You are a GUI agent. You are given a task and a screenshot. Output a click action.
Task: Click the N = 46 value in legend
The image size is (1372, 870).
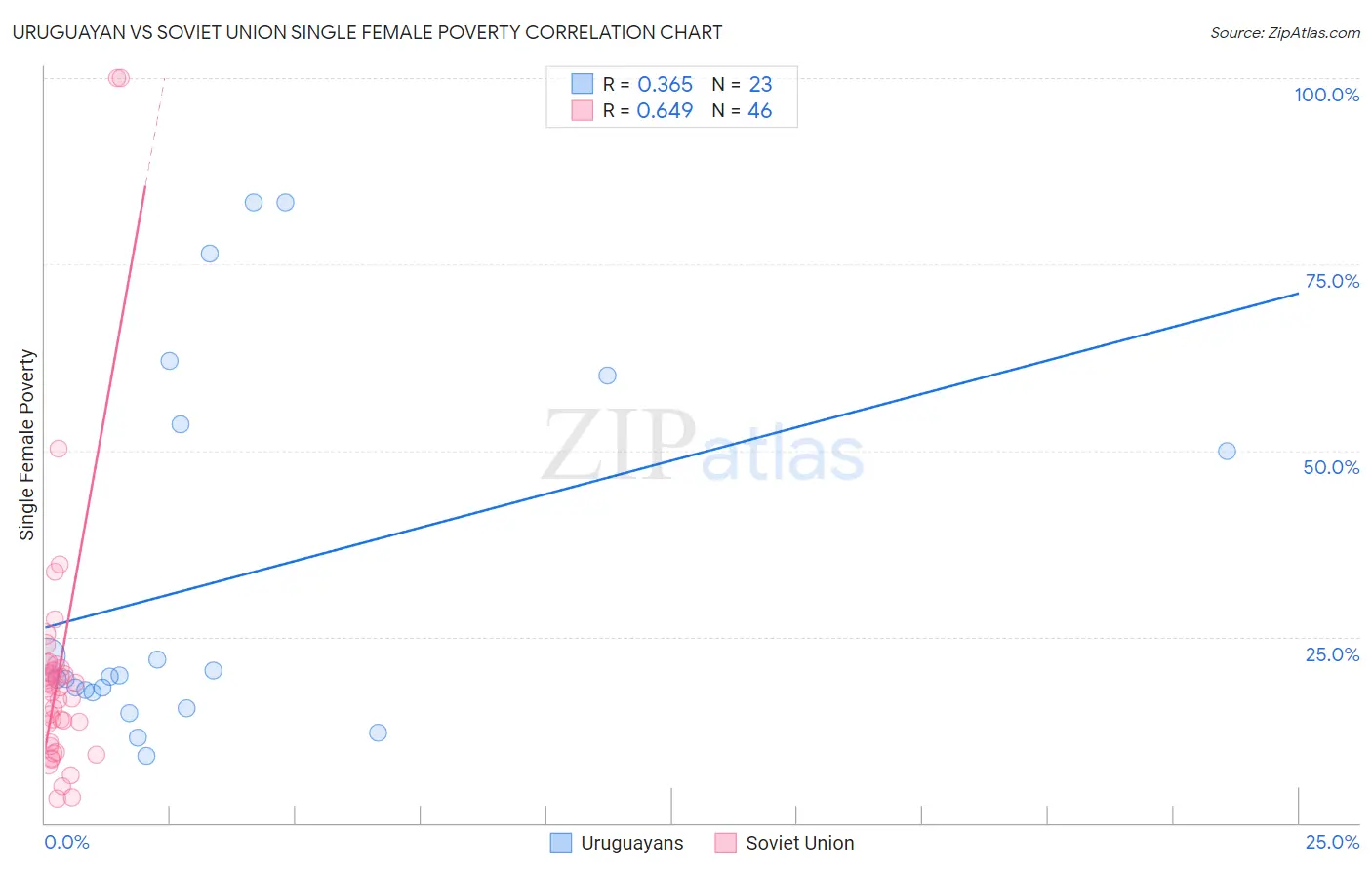742,110
